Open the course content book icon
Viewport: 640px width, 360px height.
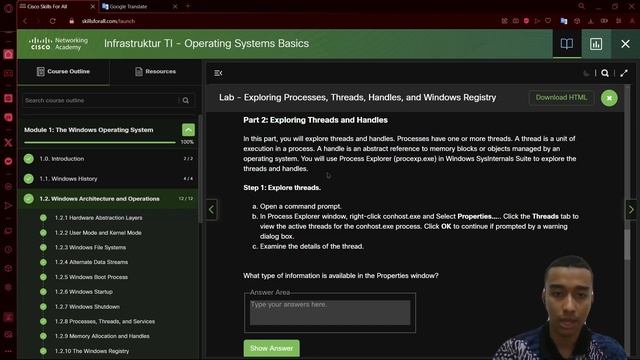point(567,44)
